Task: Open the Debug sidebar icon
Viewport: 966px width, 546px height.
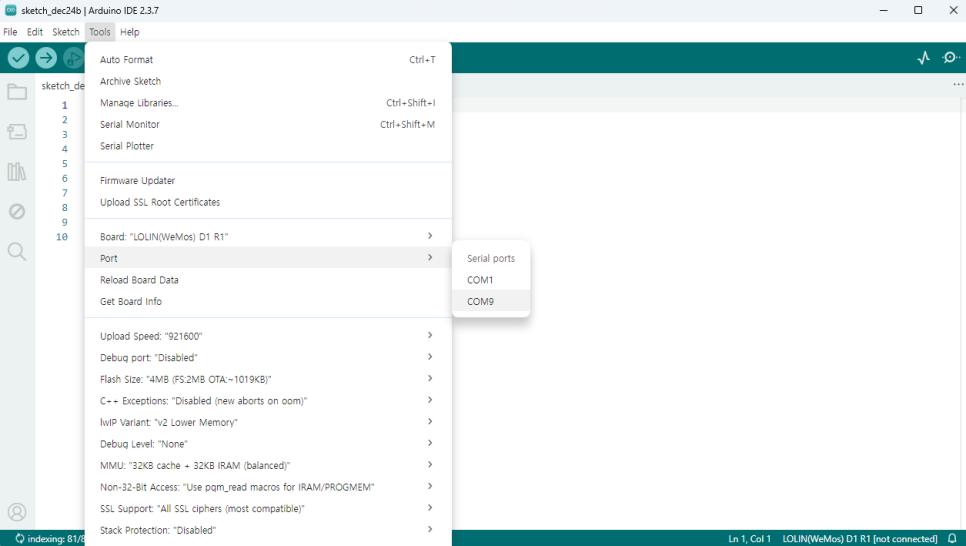Action: point(17,211)
